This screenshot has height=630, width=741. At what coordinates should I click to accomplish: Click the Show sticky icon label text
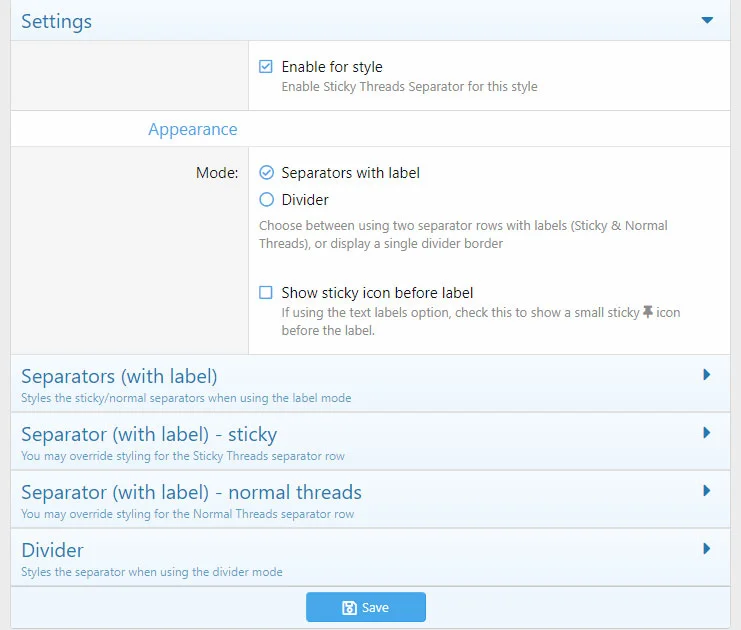click(x=377, y=293)
